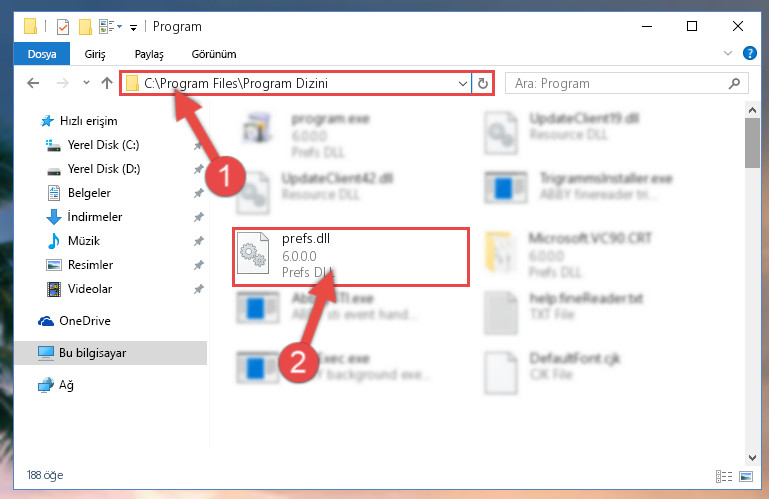Select the prefs.dll file name
This screenshot has height=499, width=769.
pos(306,238)
